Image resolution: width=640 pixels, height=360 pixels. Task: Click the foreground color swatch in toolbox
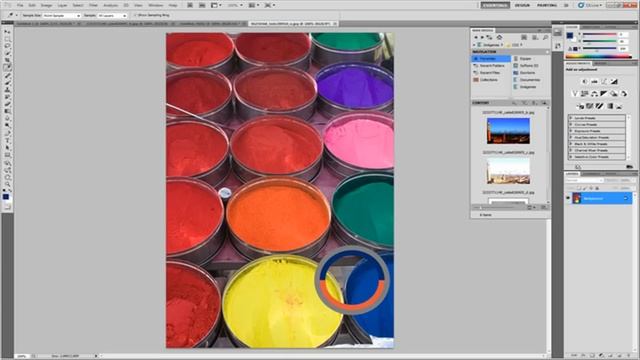point(6,197)
